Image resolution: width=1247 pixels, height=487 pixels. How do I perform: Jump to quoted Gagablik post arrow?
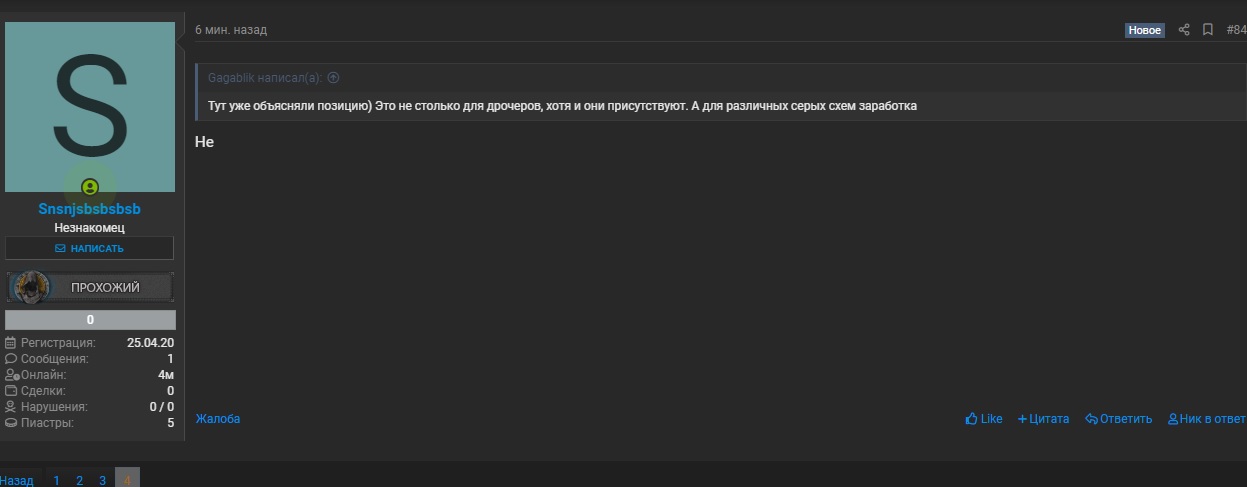point(334,78)
